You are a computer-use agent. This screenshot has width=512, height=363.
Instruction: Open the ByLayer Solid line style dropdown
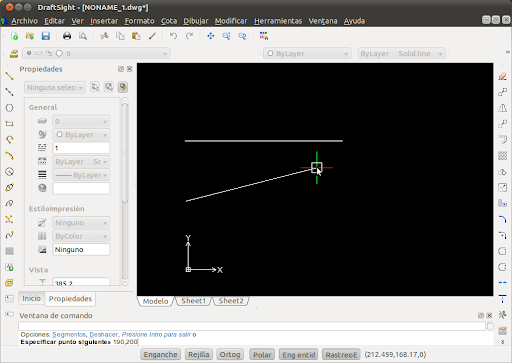coord(402,54)
